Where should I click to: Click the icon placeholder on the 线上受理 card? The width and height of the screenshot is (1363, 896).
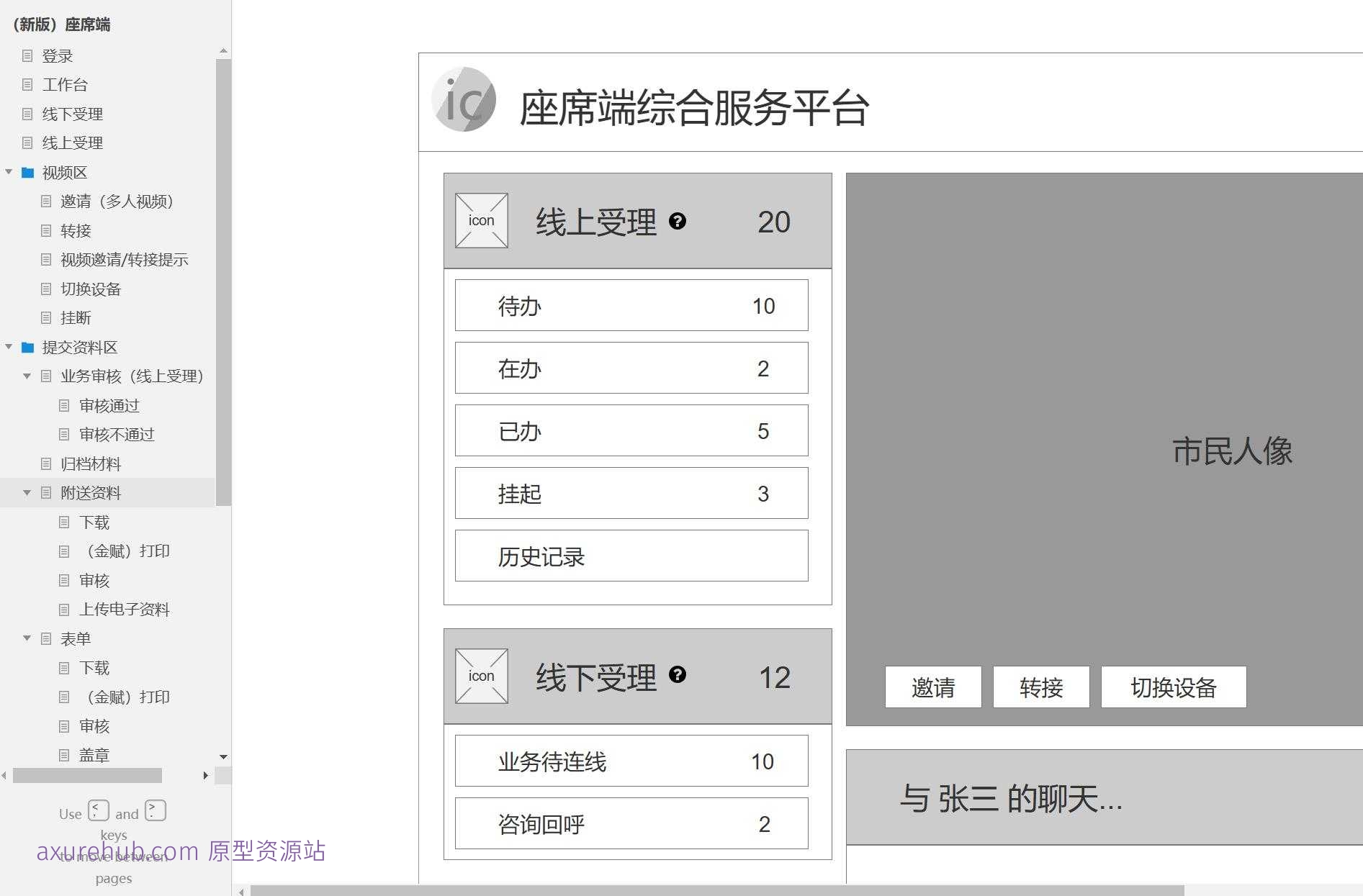coord(480,220)
